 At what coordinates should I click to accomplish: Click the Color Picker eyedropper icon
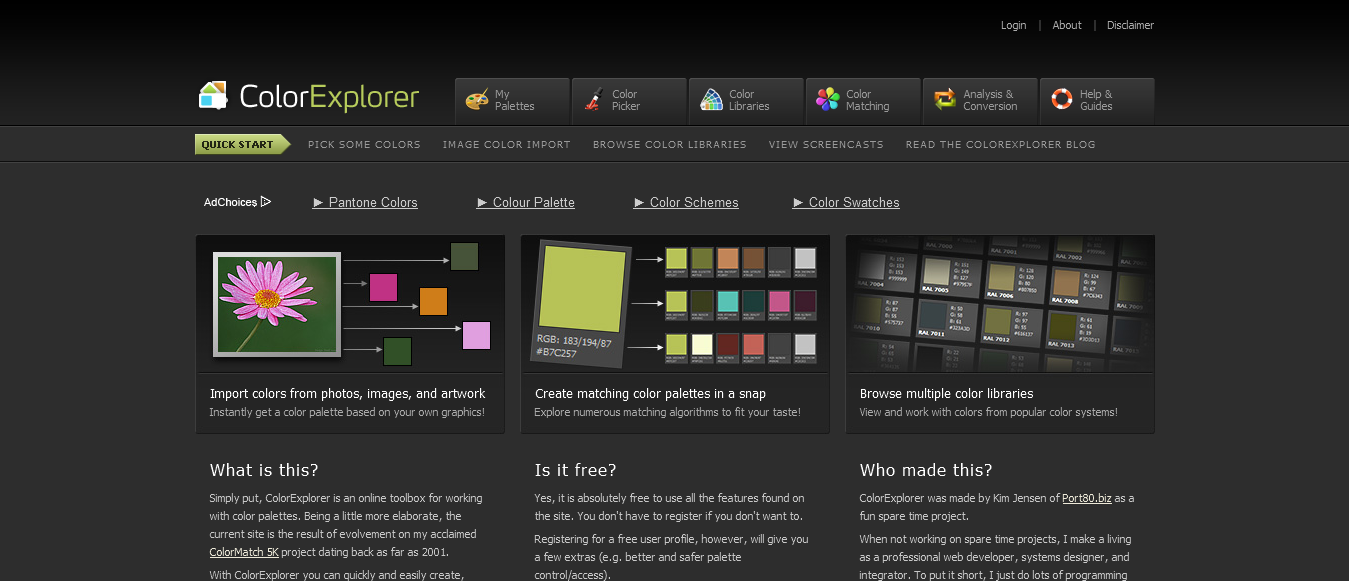594,99
